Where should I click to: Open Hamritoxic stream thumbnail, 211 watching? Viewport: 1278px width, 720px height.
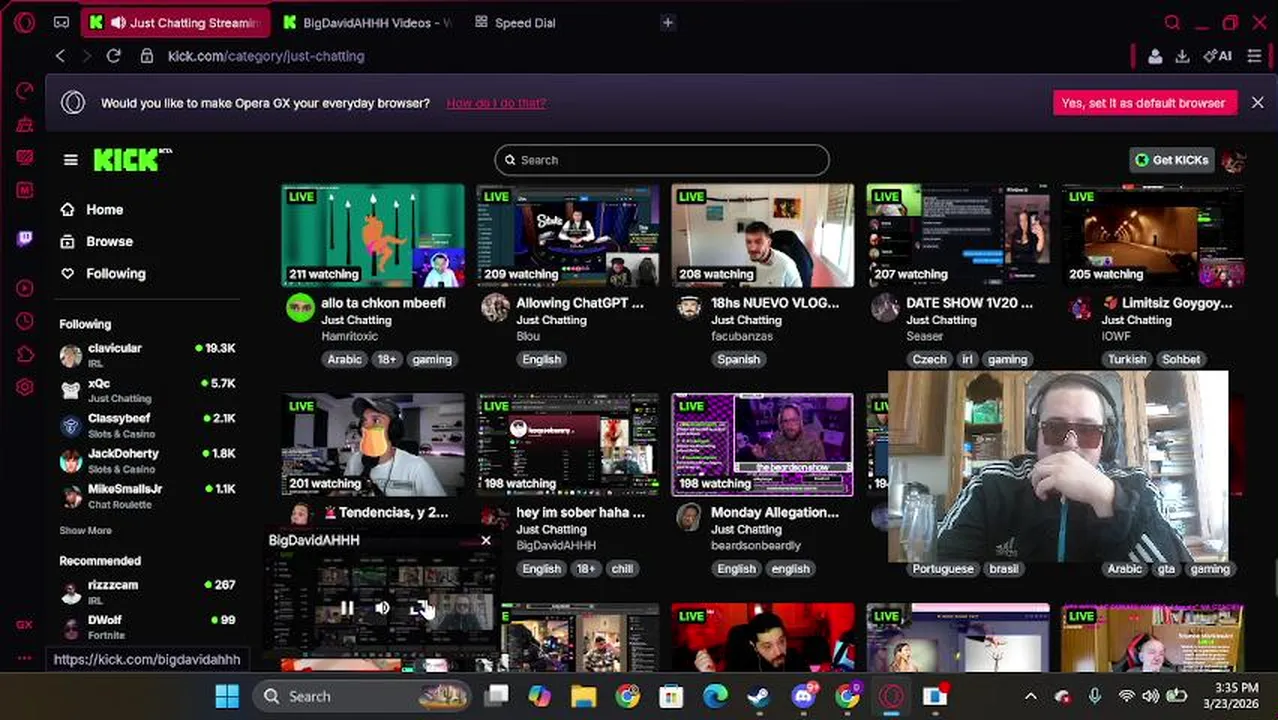coord(373,236)
